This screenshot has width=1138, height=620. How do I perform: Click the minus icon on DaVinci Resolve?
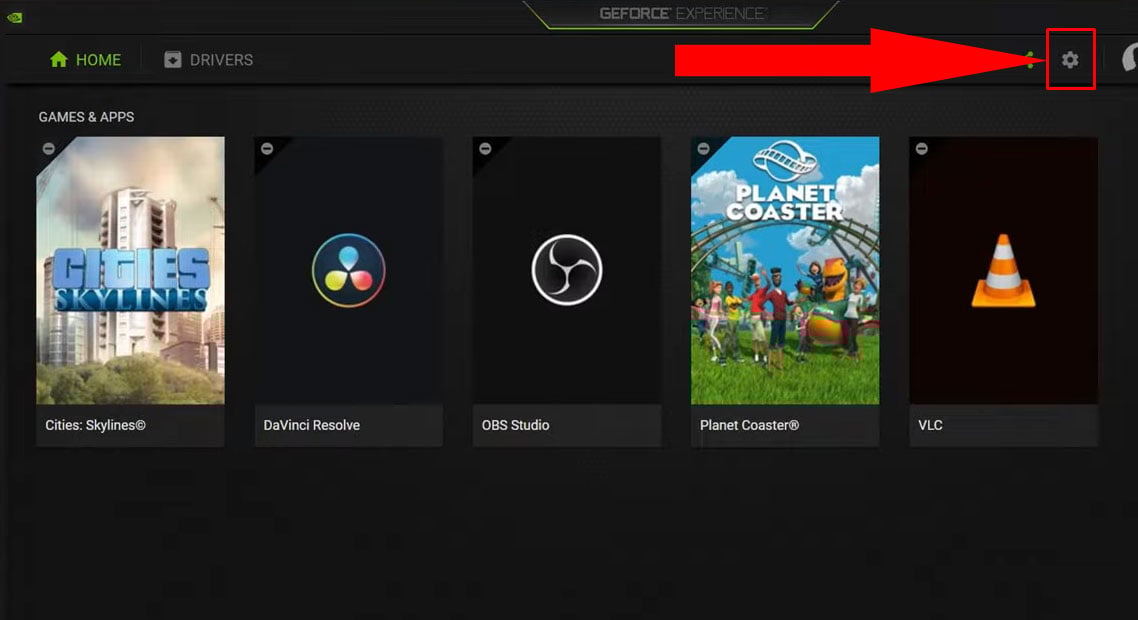267,149
